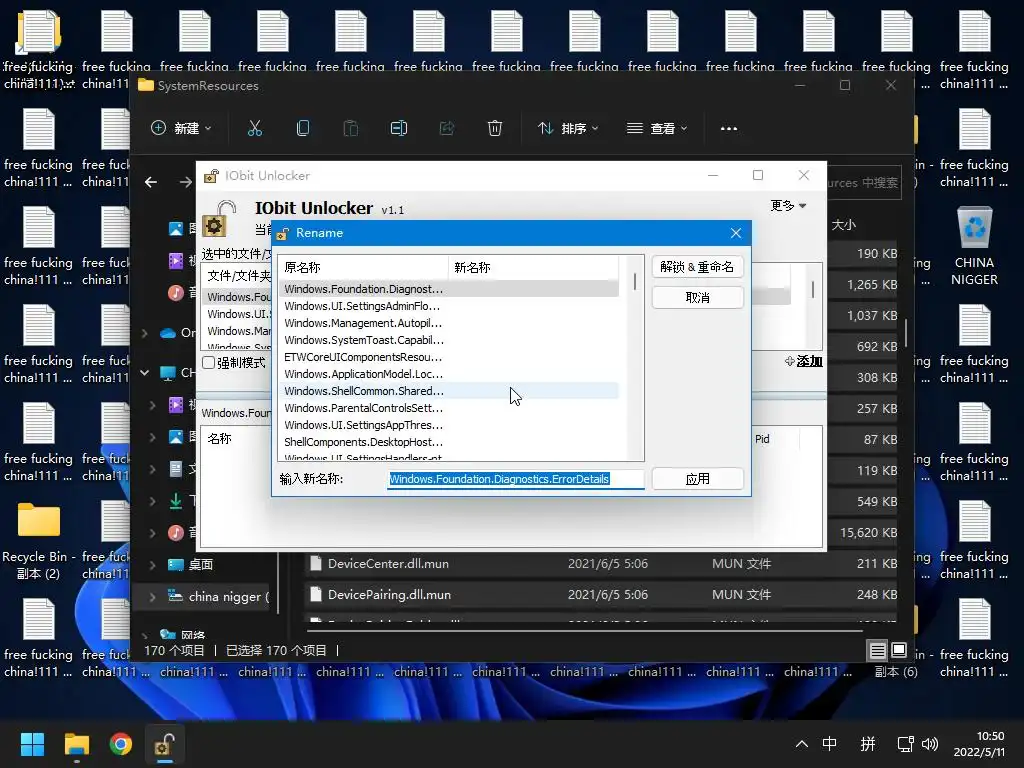Open the 新建 dropdown in Explorer
Viewport: 1024px width, 768px height.
pyautogui.click(x=181, y=129)
